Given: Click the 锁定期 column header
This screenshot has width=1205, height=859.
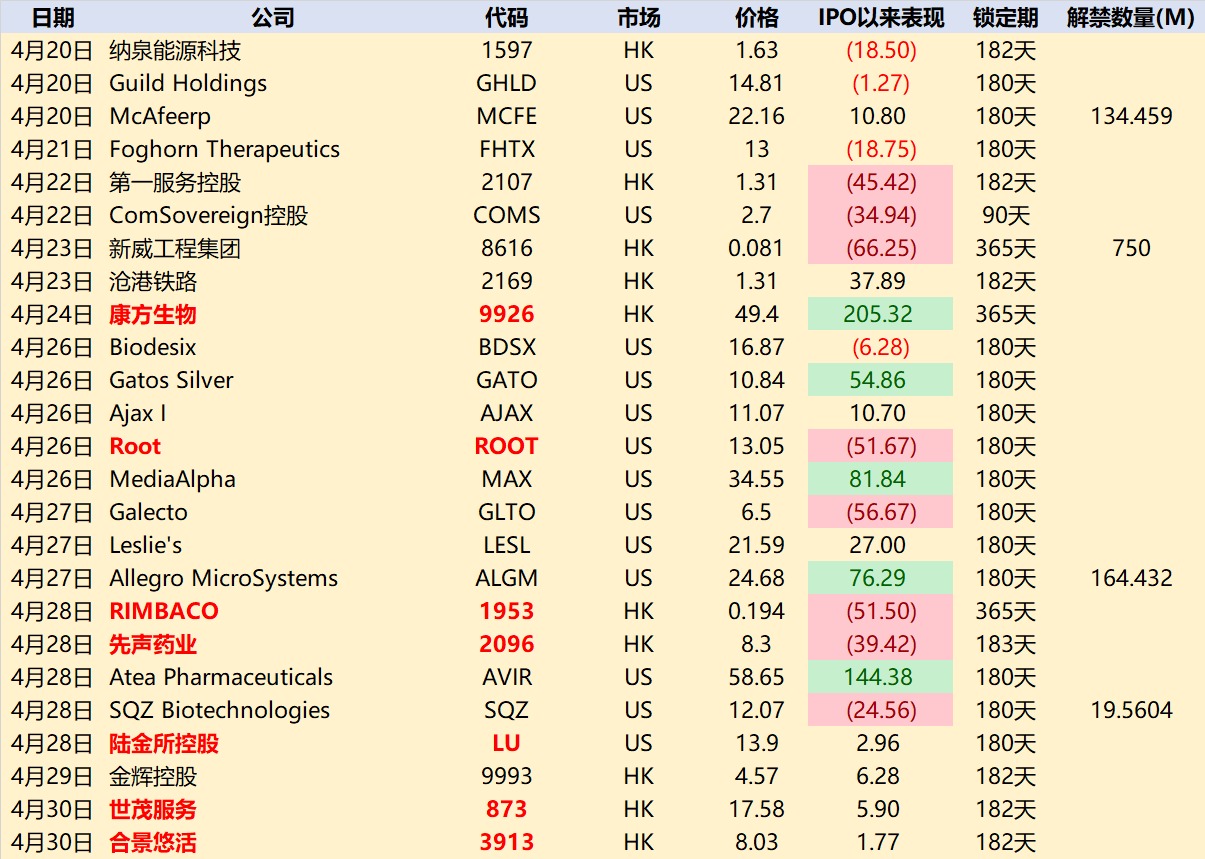Looking at the screenshot, I should tap(1005, 17).
